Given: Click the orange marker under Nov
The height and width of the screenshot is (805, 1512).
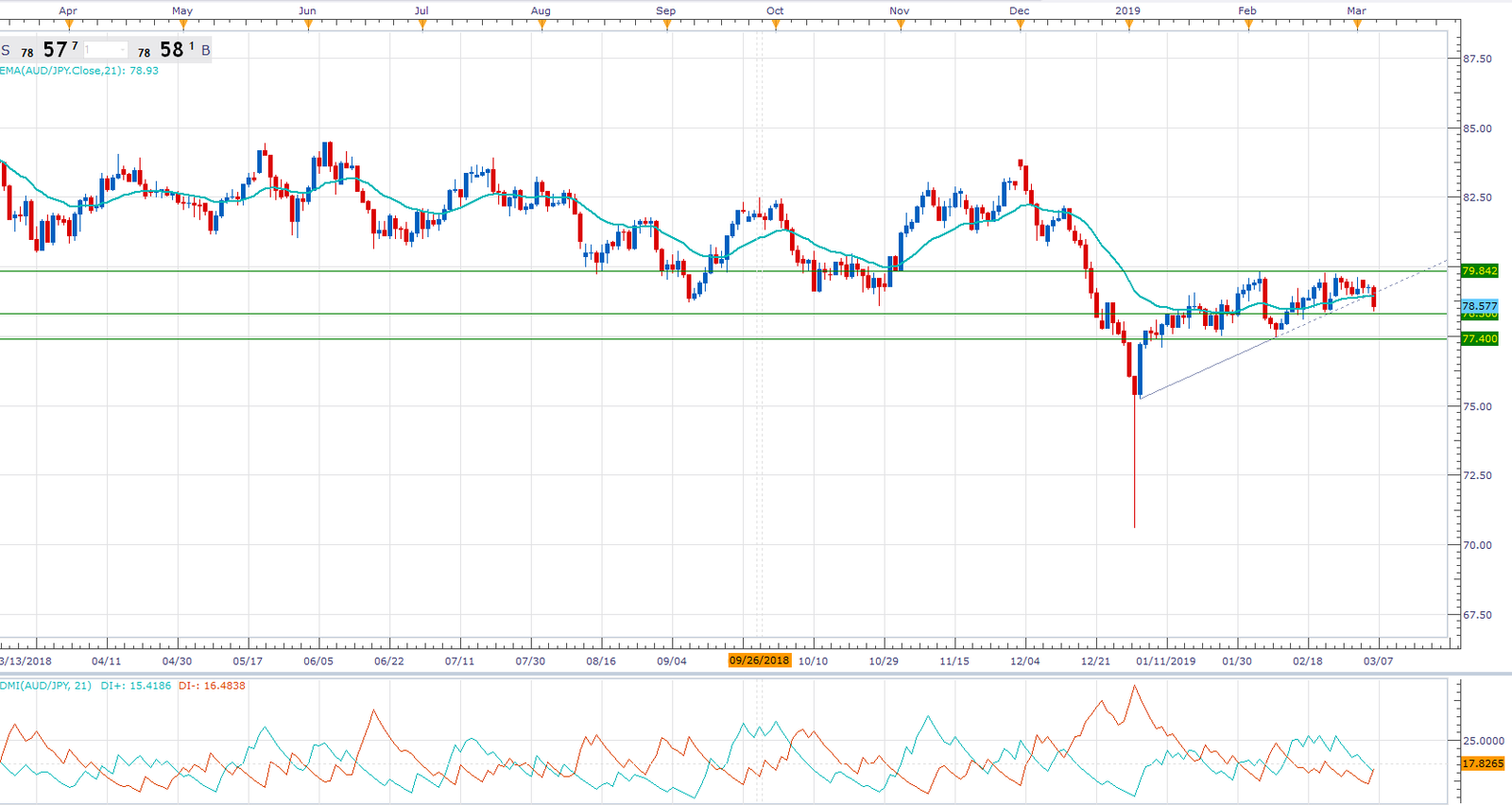Looking at the screenshot, I should click(x=900, y=26).
